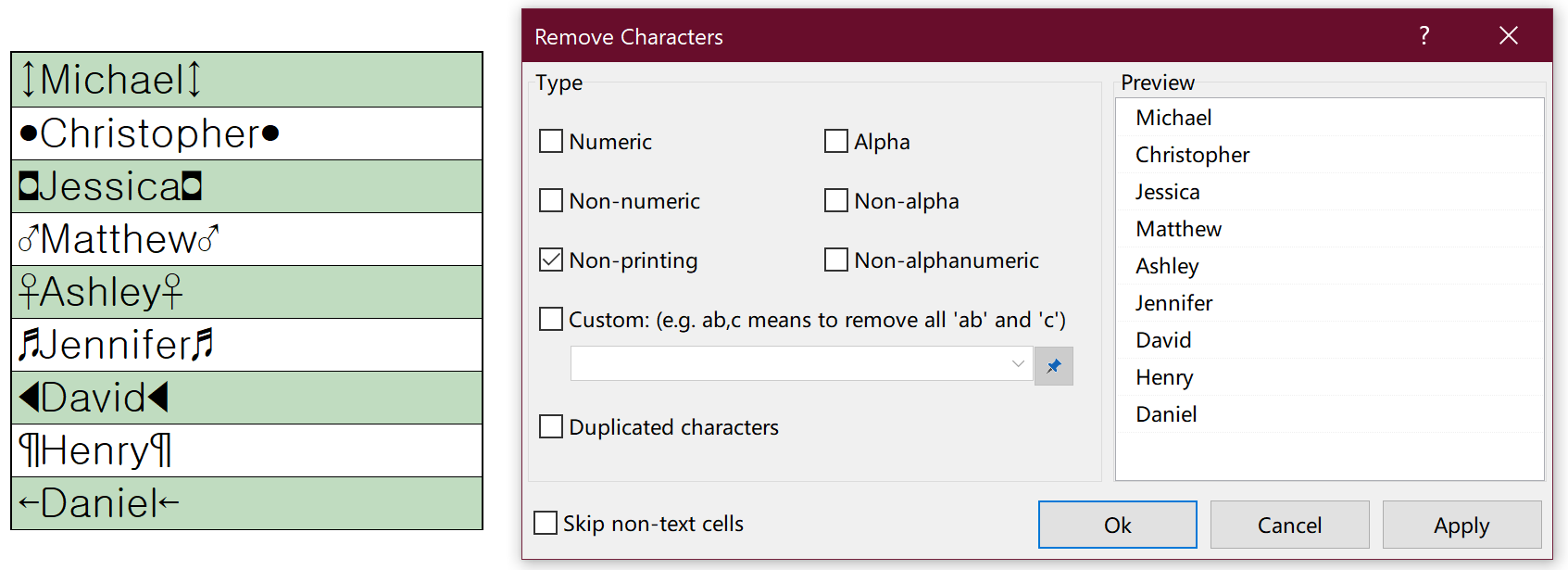Screen dimensions: 1568x570
Task: Disable the Non-printing checkbox
Action: point(550,260)
